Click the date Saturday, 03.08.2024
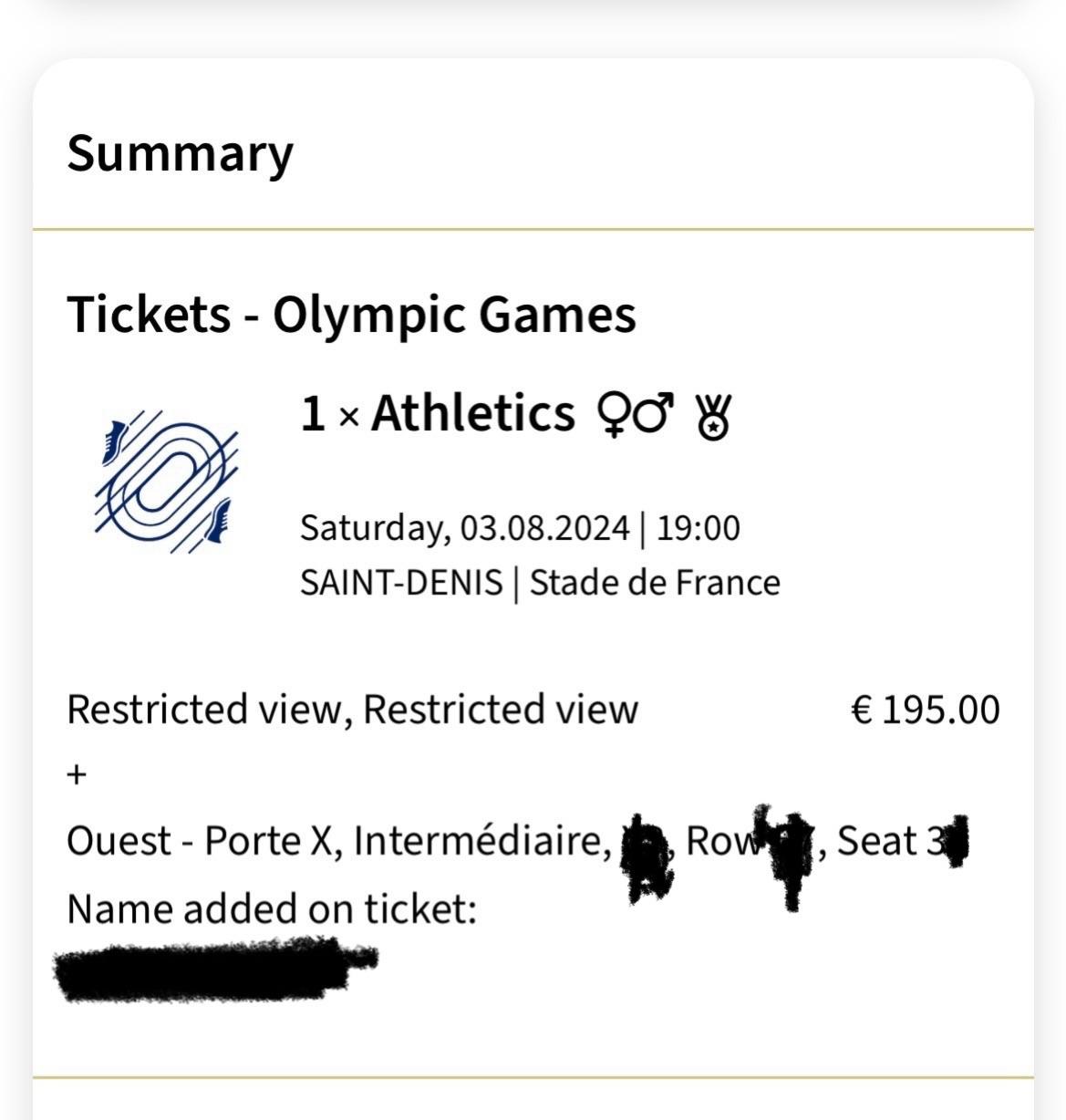Image resolution: width=1066 pixels, height=1120 pixels. (464, 528)
